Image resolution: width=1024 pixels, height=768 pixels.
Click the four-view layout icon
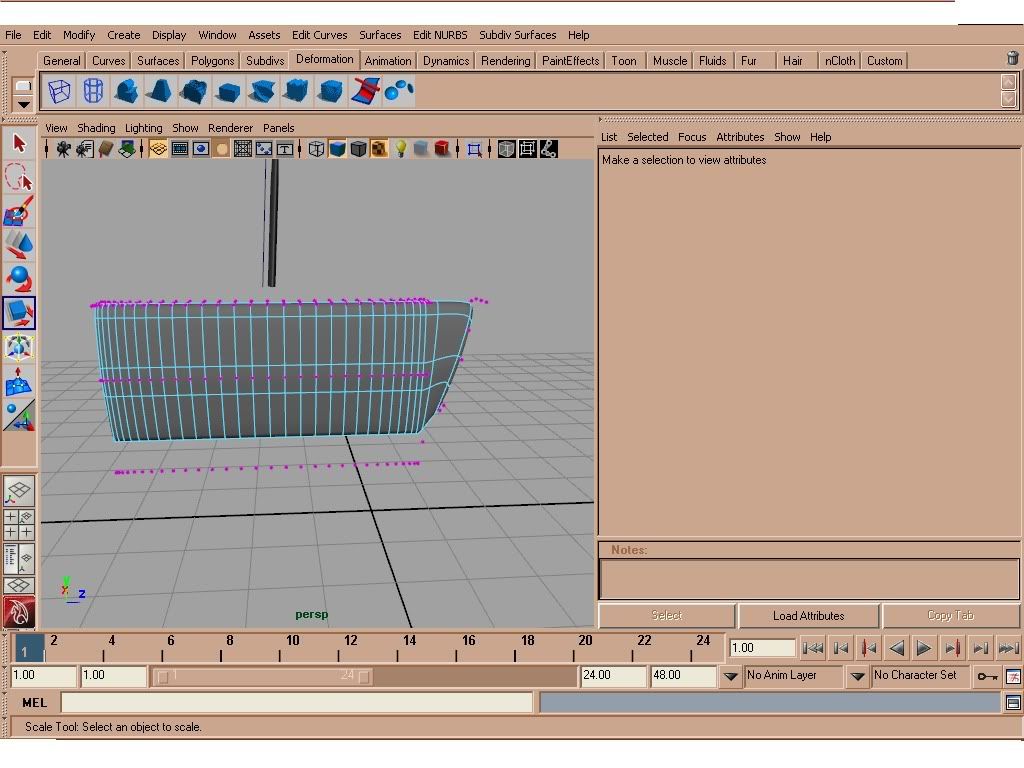pos(19,524)
